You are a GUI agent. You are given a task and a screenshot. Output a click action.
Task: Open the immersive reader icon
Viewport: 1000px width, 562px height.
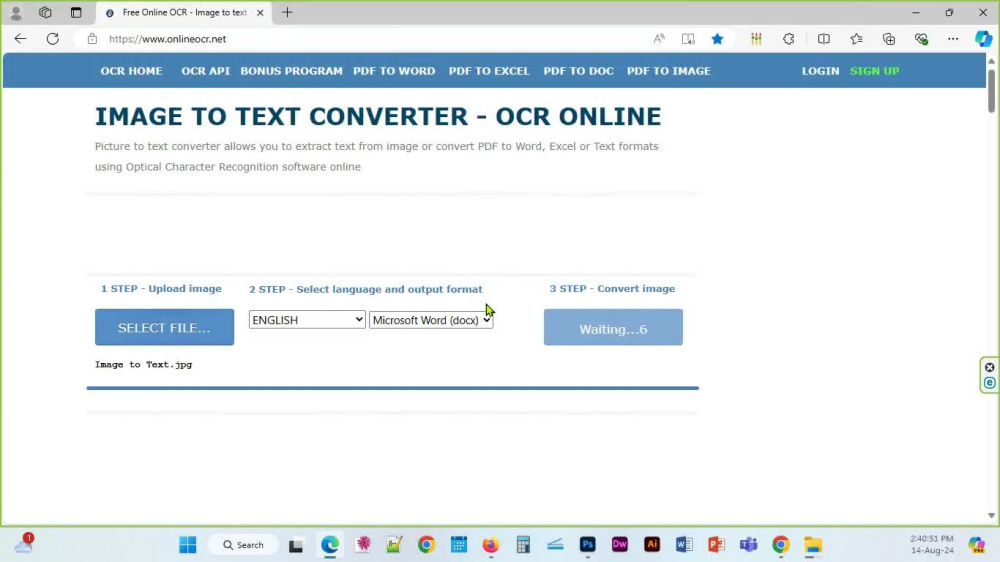pyautogui.click(x=688, y=39)
